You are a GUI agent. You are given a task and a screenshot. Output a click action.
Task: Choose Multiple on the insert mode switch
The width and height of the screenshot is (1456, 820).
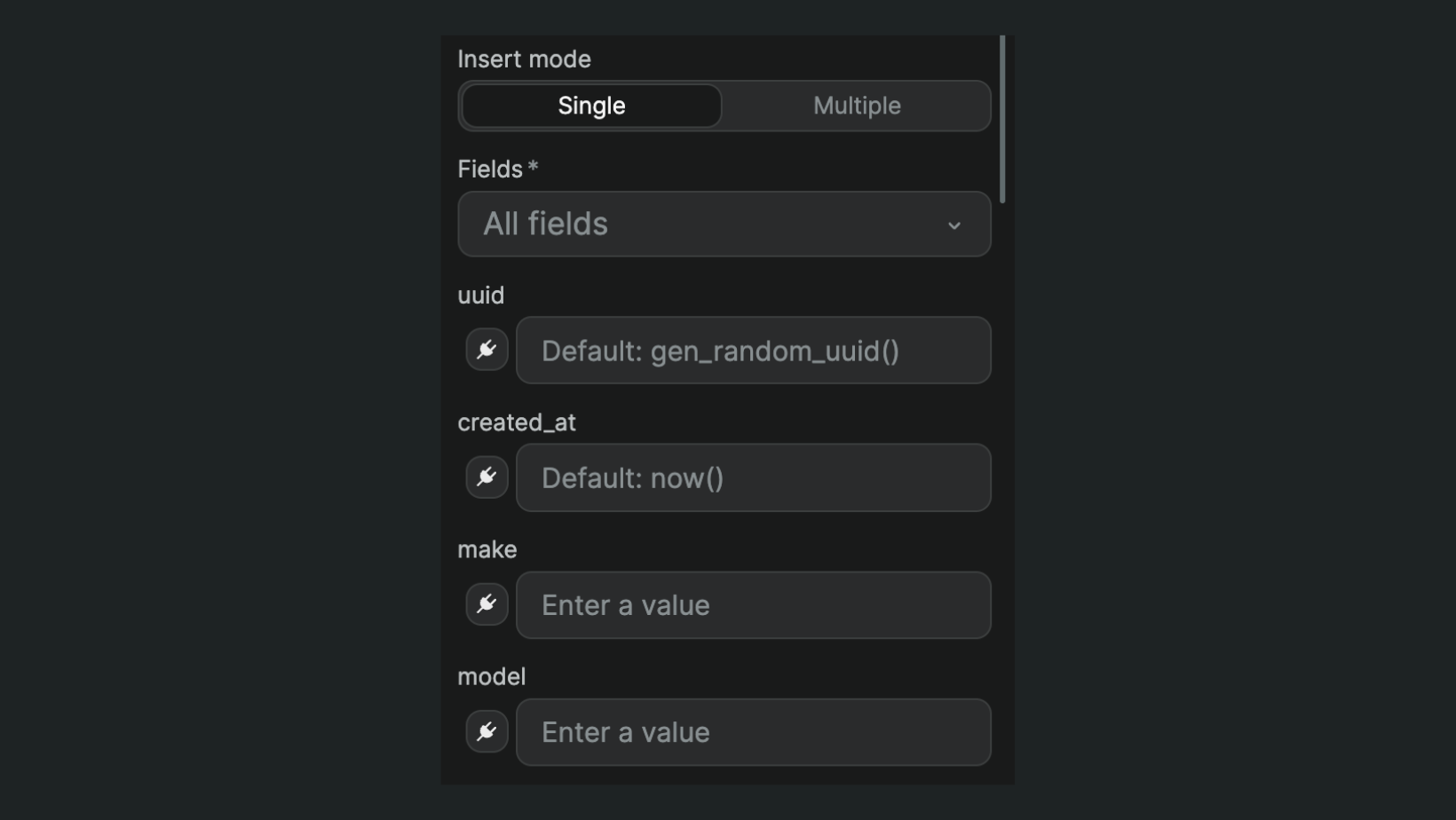(x=856, y=106)
